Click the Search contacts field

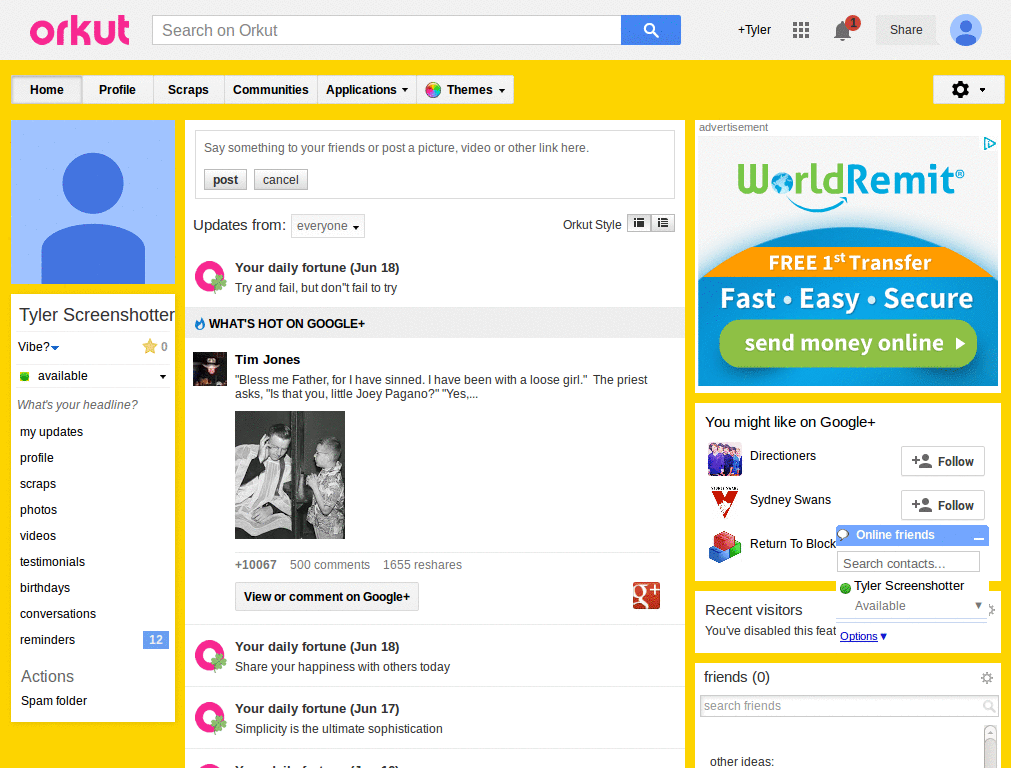pos(908,563)
